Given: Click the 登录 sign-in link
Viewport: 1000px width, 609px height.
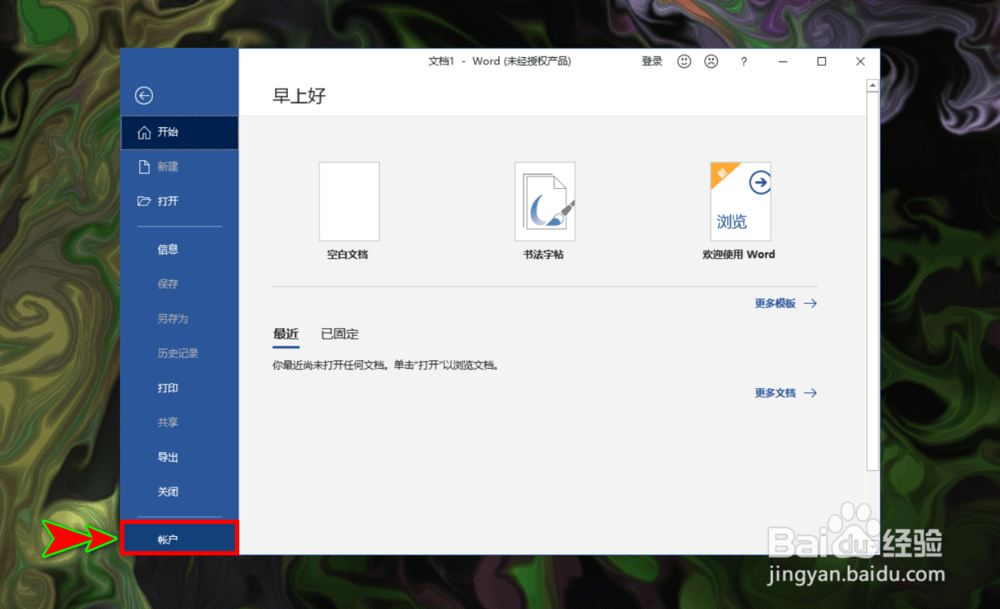Looking at the screenshot, I should coord(652,61).
